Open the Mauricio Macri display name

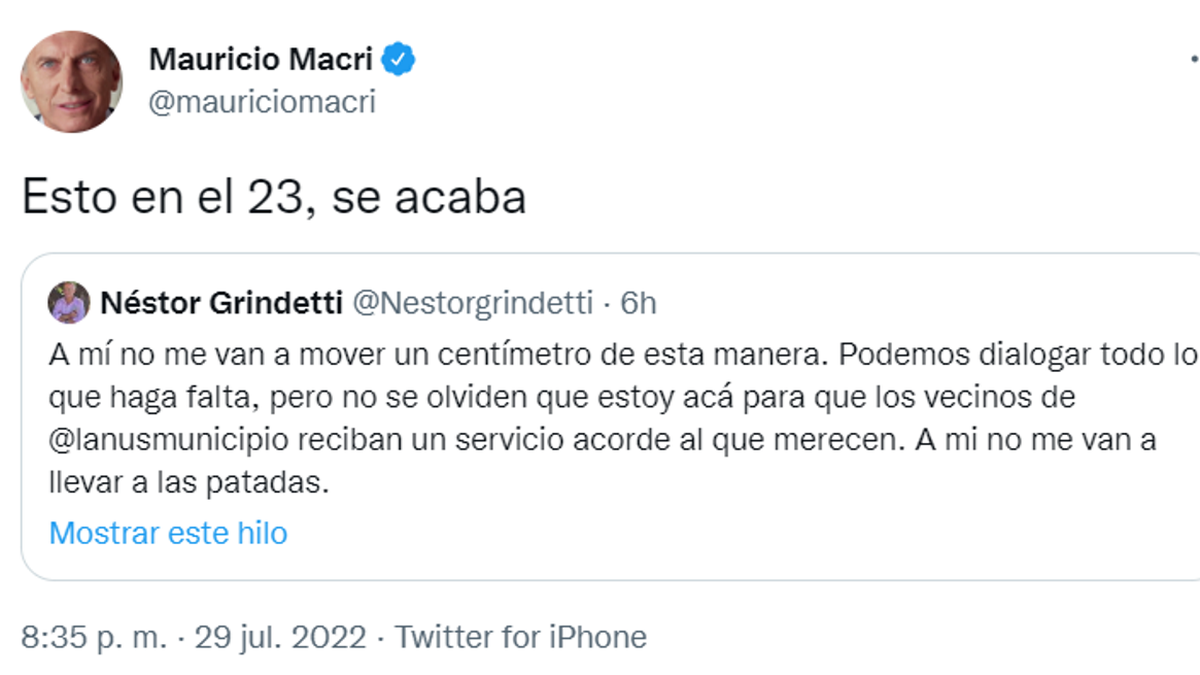tap(260, 60)
